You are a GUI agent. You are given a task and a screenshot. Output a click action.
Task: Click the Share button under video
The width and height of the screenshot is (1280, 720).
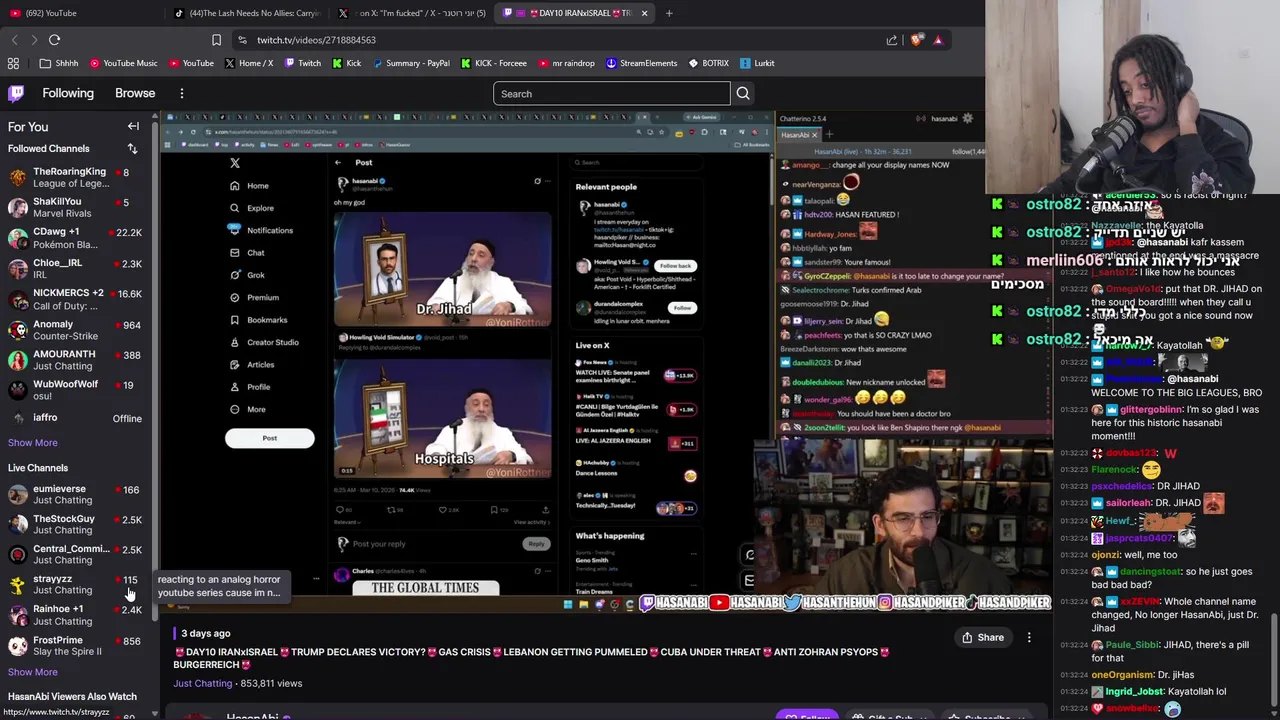click(983, 638)
